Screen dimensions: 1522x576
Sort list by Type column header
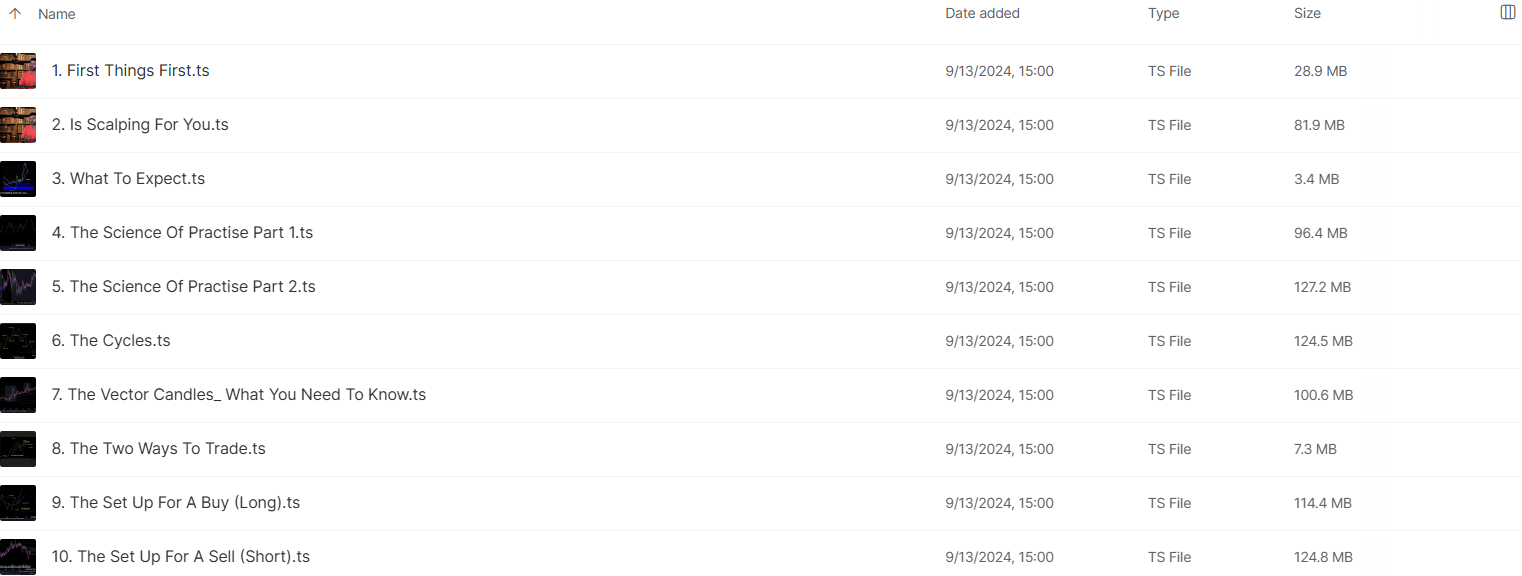[x=1163, y=14]
